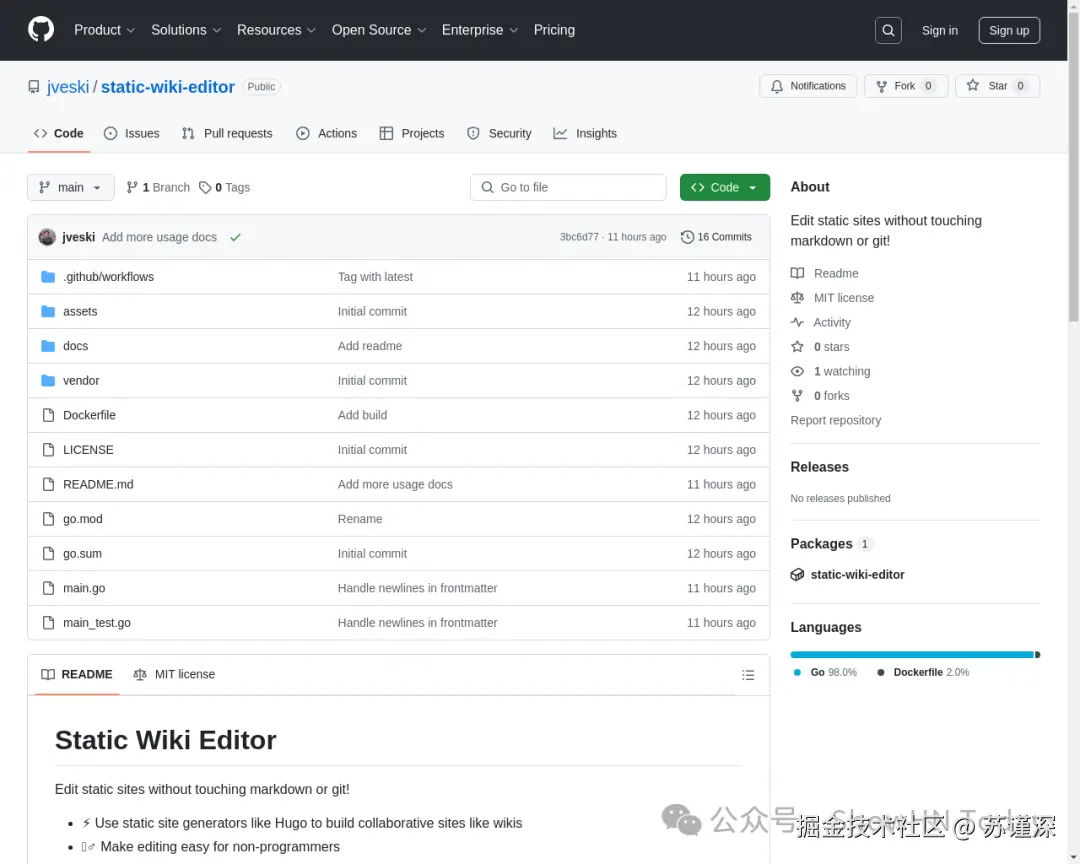Expand the Open Source menu
1080x864 pixels.
[x=379, y=30]
